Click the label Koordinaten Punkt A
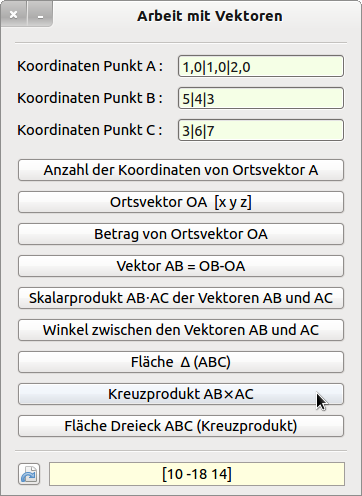 pyautogui.click(x=90, y=66)
